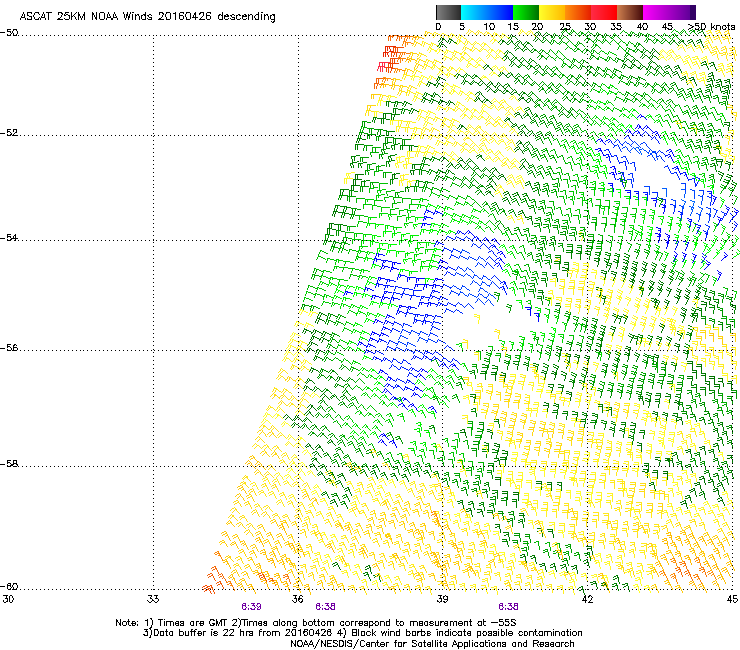Screen dimensions: 740x650
Task: Click the green 15-20 knots color bar segment
Action: (526, 12)
